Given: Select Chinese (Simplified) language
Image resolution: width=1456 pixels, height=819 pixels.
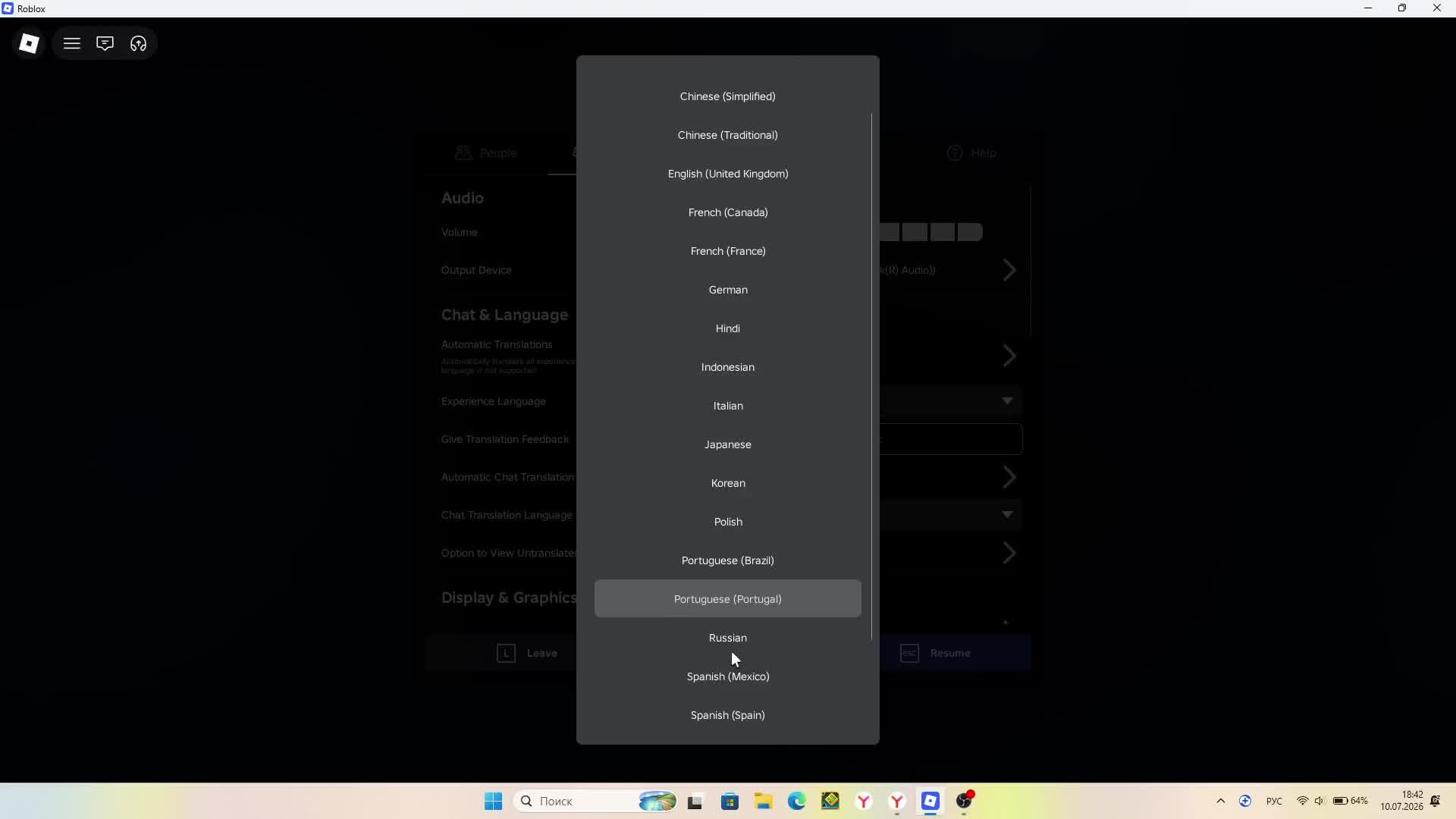Looking at the screenshot, I should [x=728, y=96].
